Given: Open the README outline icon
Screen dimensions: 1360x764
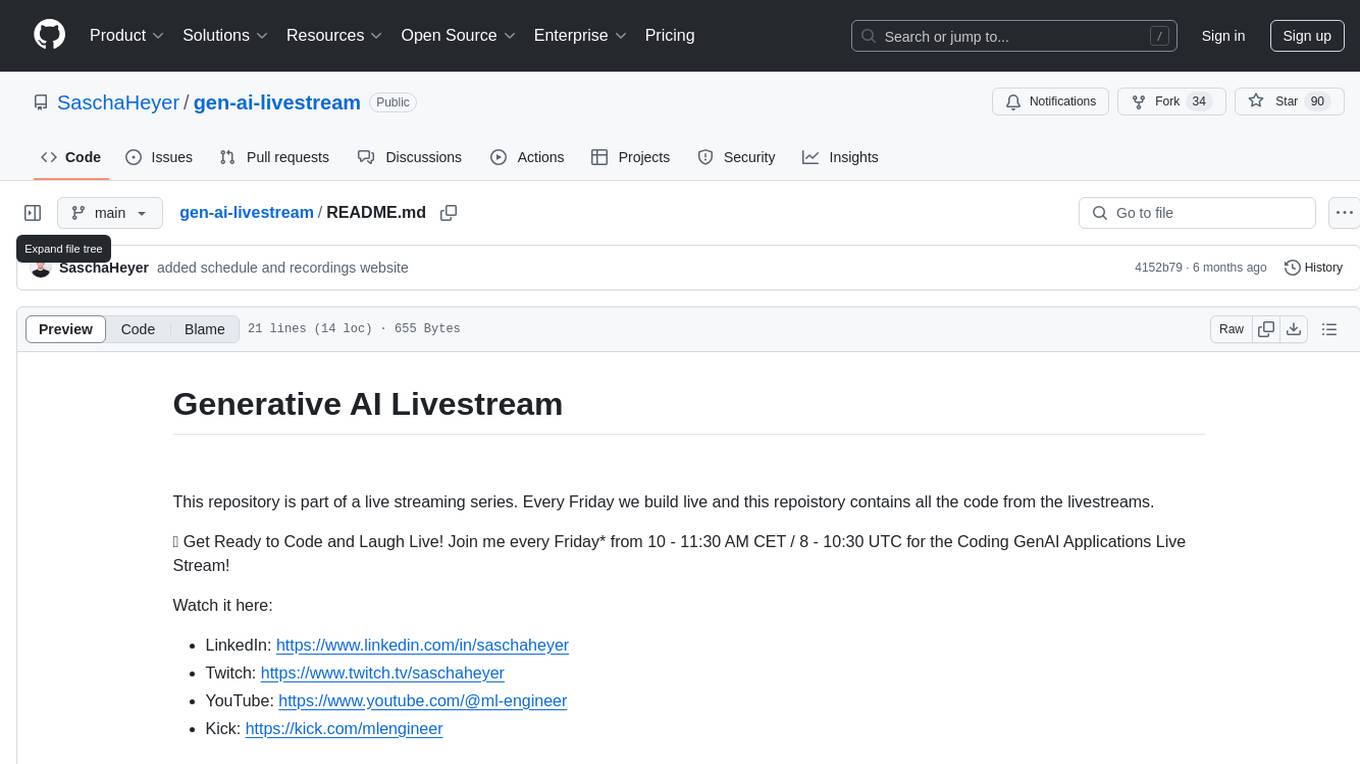Looking at the screenshot, I should click(1329, 329).
